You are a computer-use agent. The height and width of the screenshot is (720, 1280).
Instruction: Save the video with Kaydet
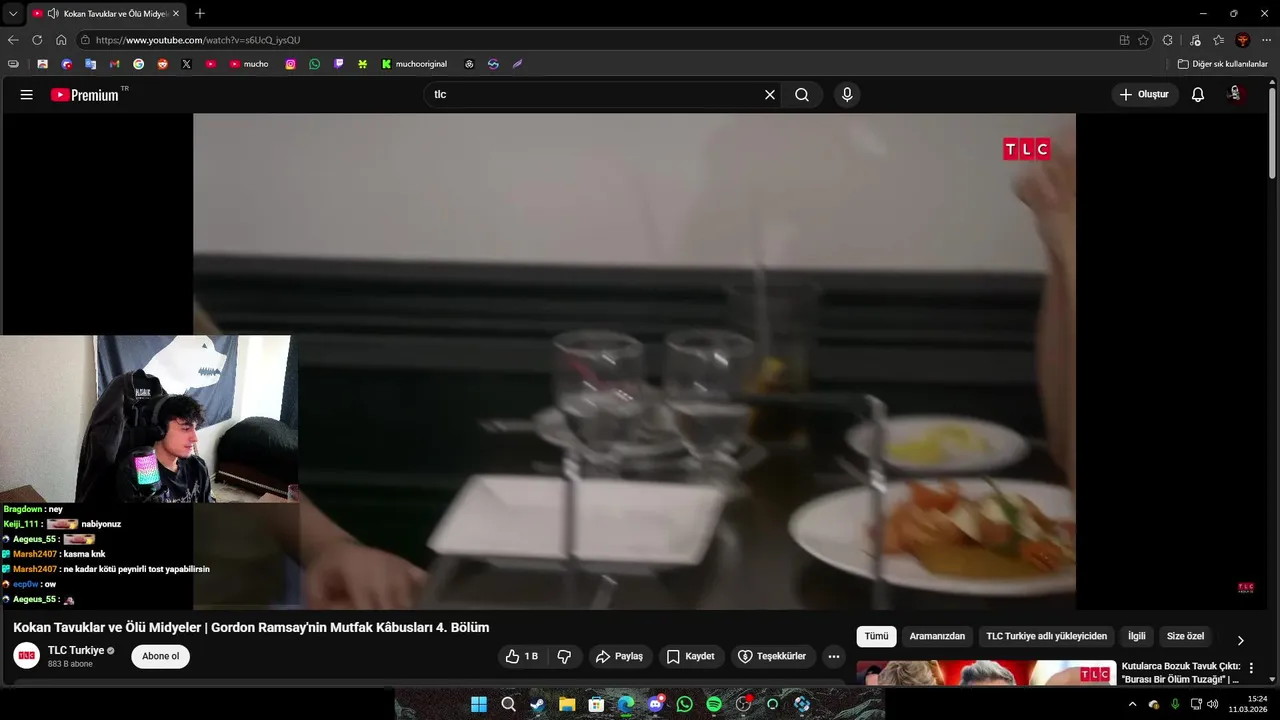[x=690, y=657]
